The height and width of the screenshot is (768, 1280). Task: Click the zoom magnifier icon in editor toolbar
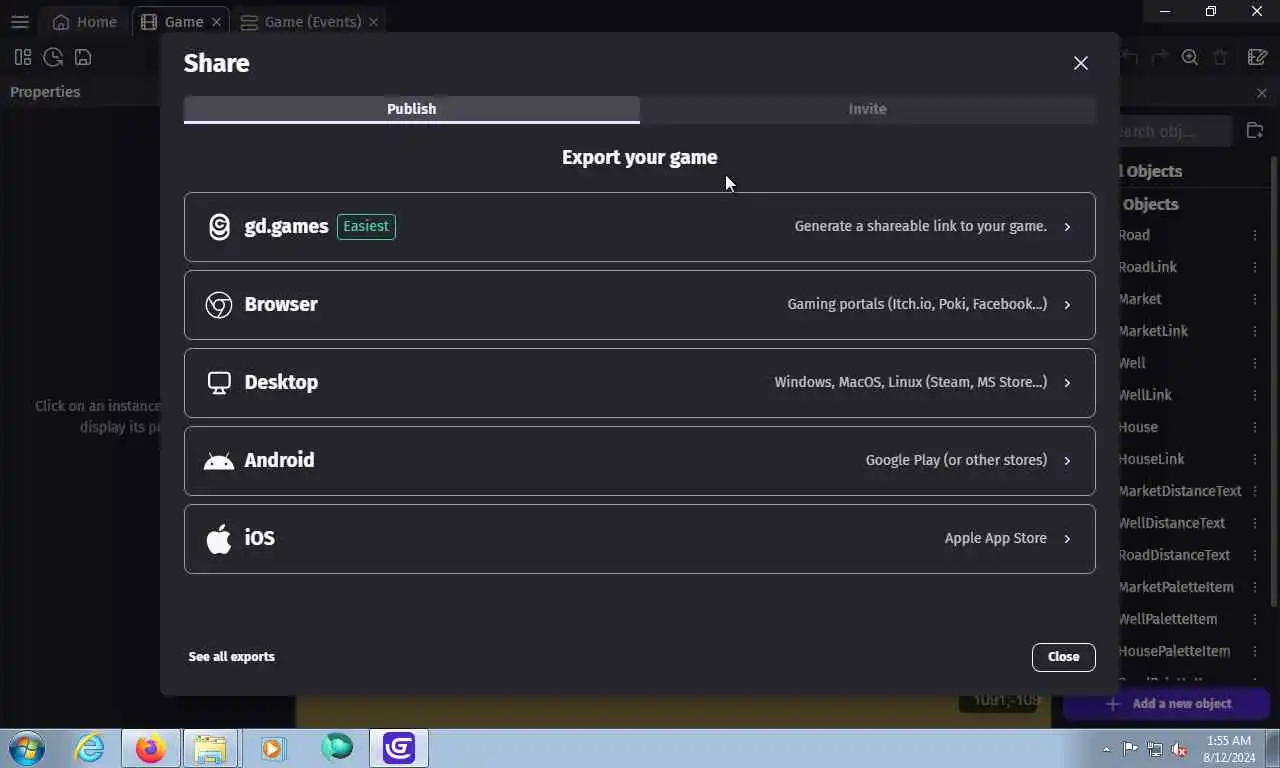pyautogui.click(x=1190, y=58)
